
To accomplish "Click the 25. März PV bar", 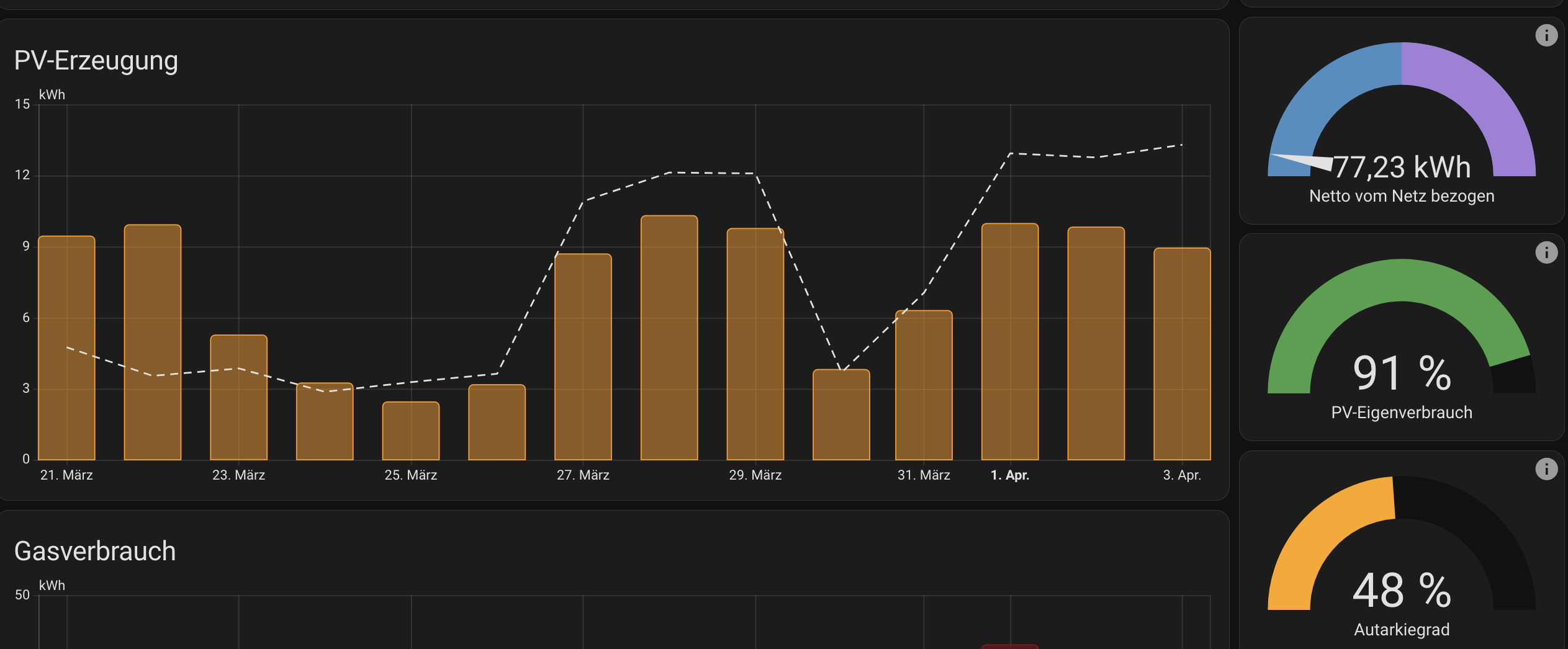I will coord(411,431).
